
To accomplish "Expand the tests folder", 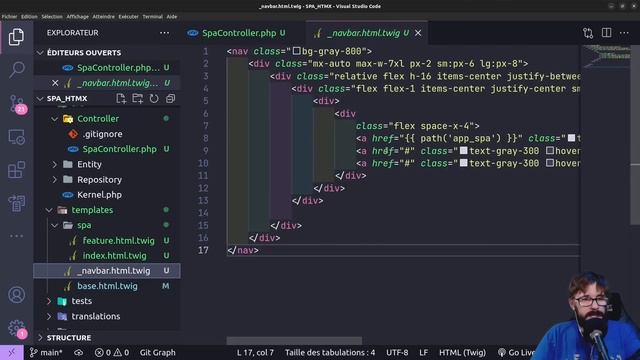I will click(49, 301).
